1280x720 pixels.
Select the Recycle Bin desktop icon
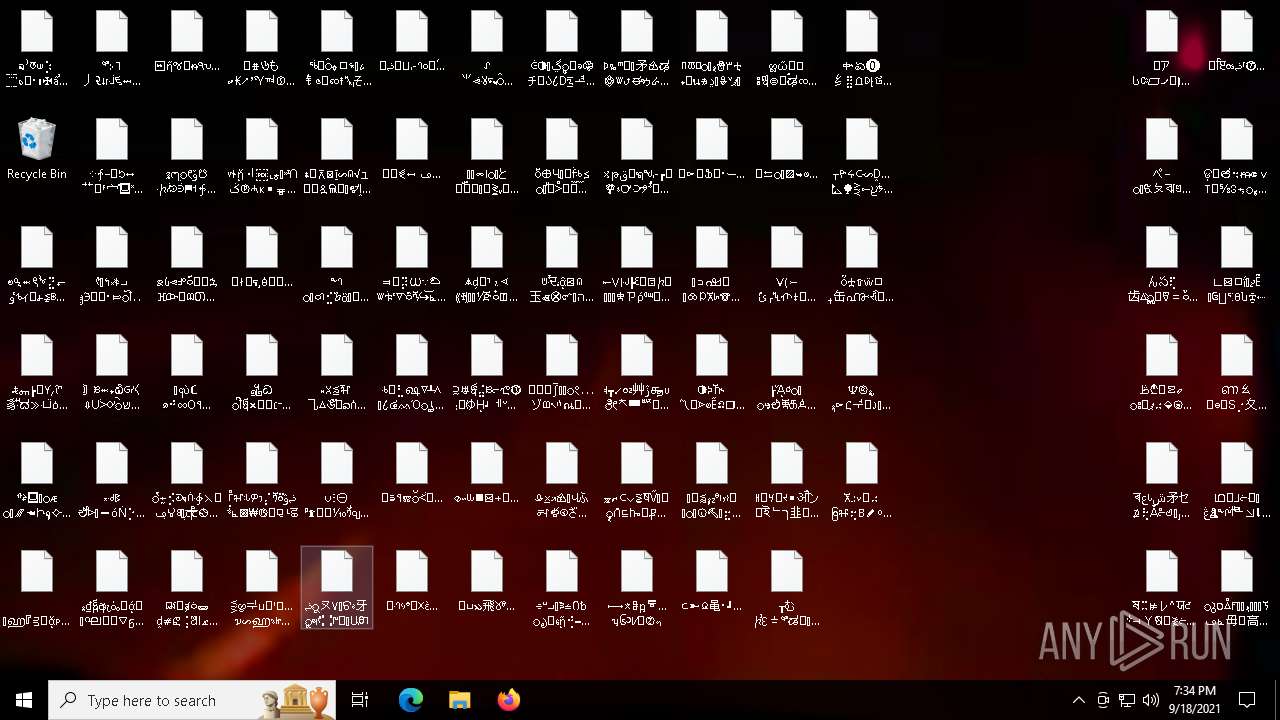tap(37, 149)
